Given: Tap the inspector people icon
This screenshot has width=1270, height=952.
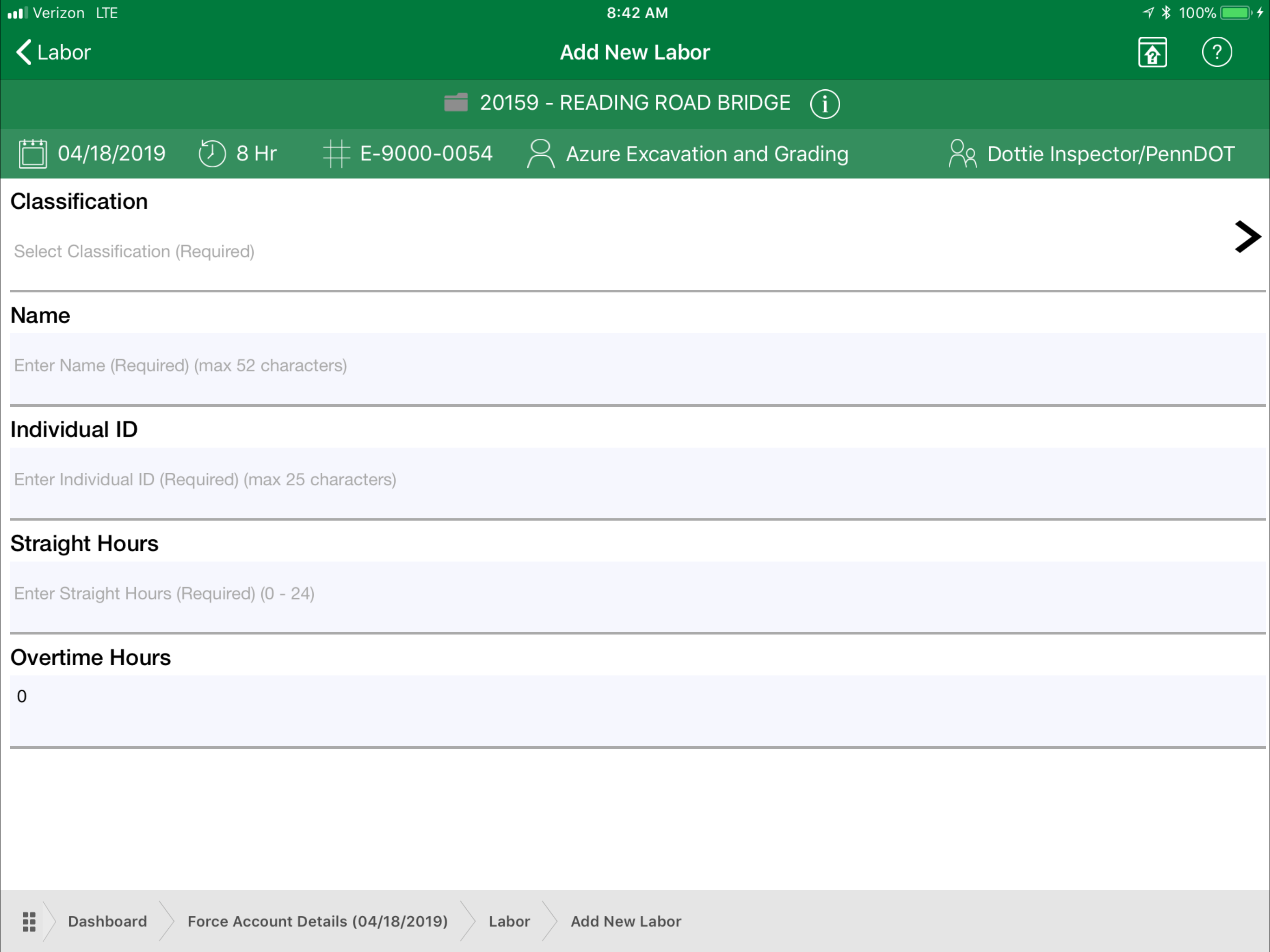Looking at the screenshot, I should coord(962,153).
